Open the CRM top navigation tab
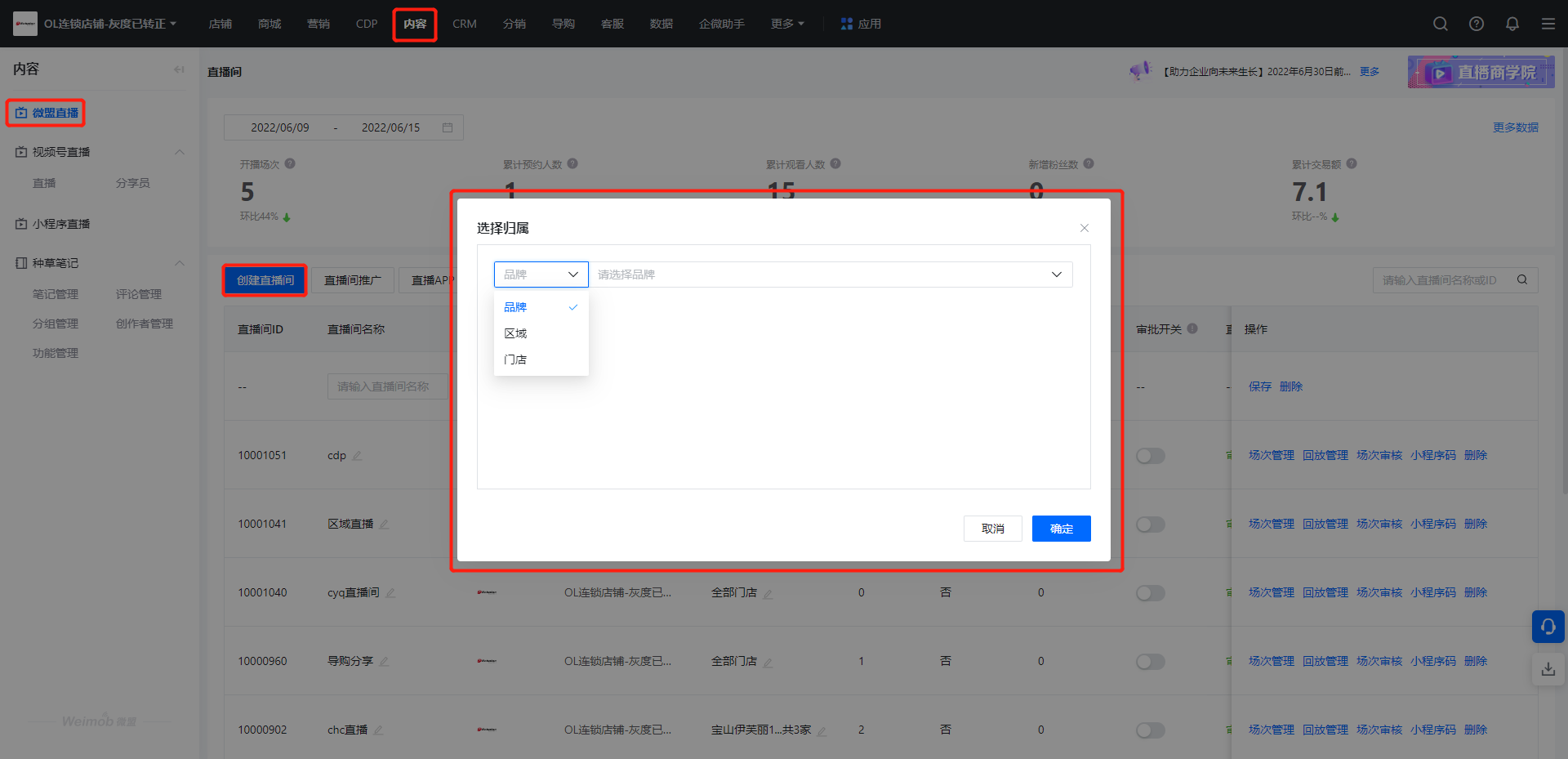 pos(465,24)
